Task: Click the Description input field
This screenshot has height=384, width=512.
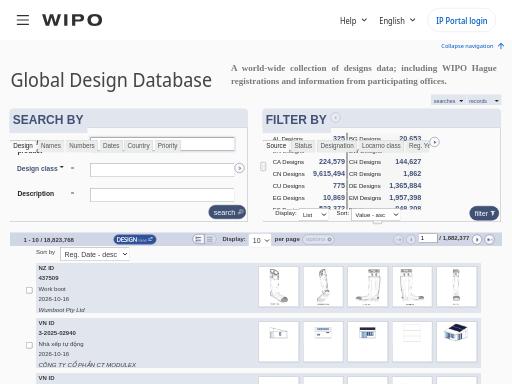Action: tap(162, 195)
